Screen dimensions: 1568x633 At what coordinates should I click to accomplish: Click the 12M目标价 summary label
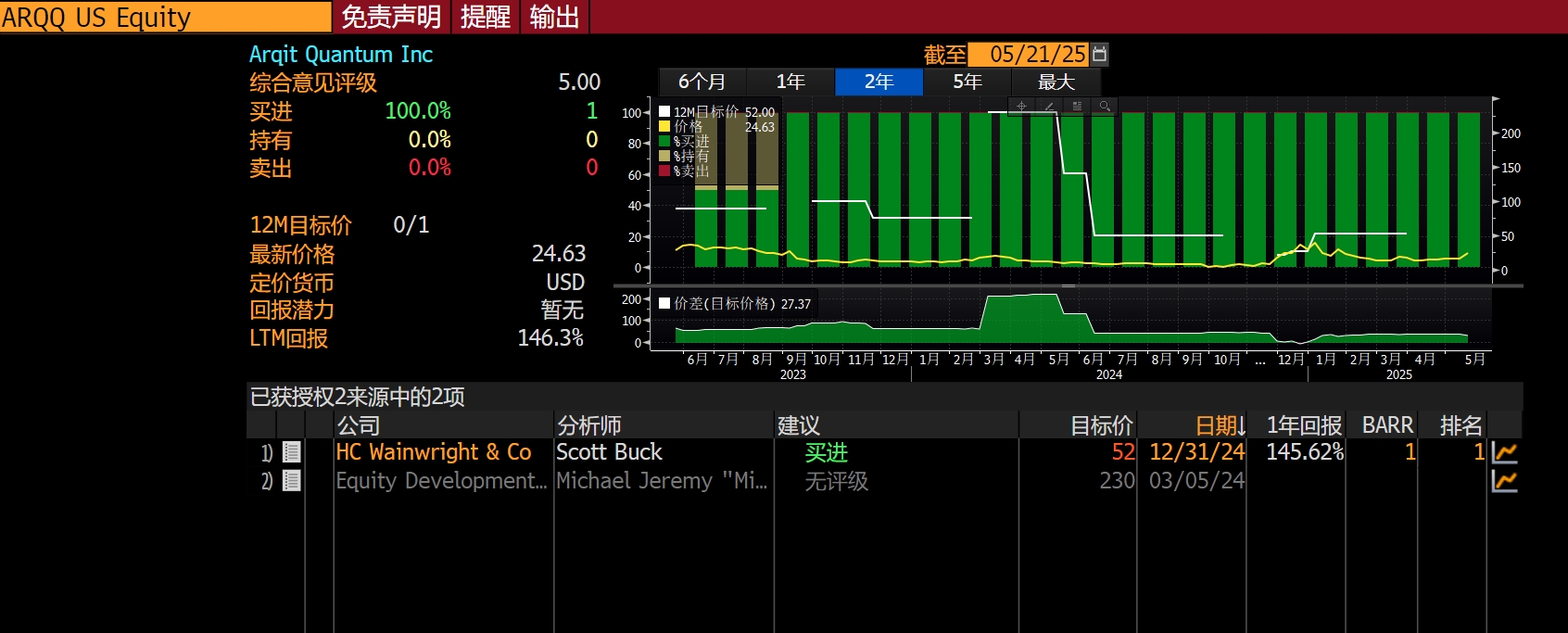301,225
